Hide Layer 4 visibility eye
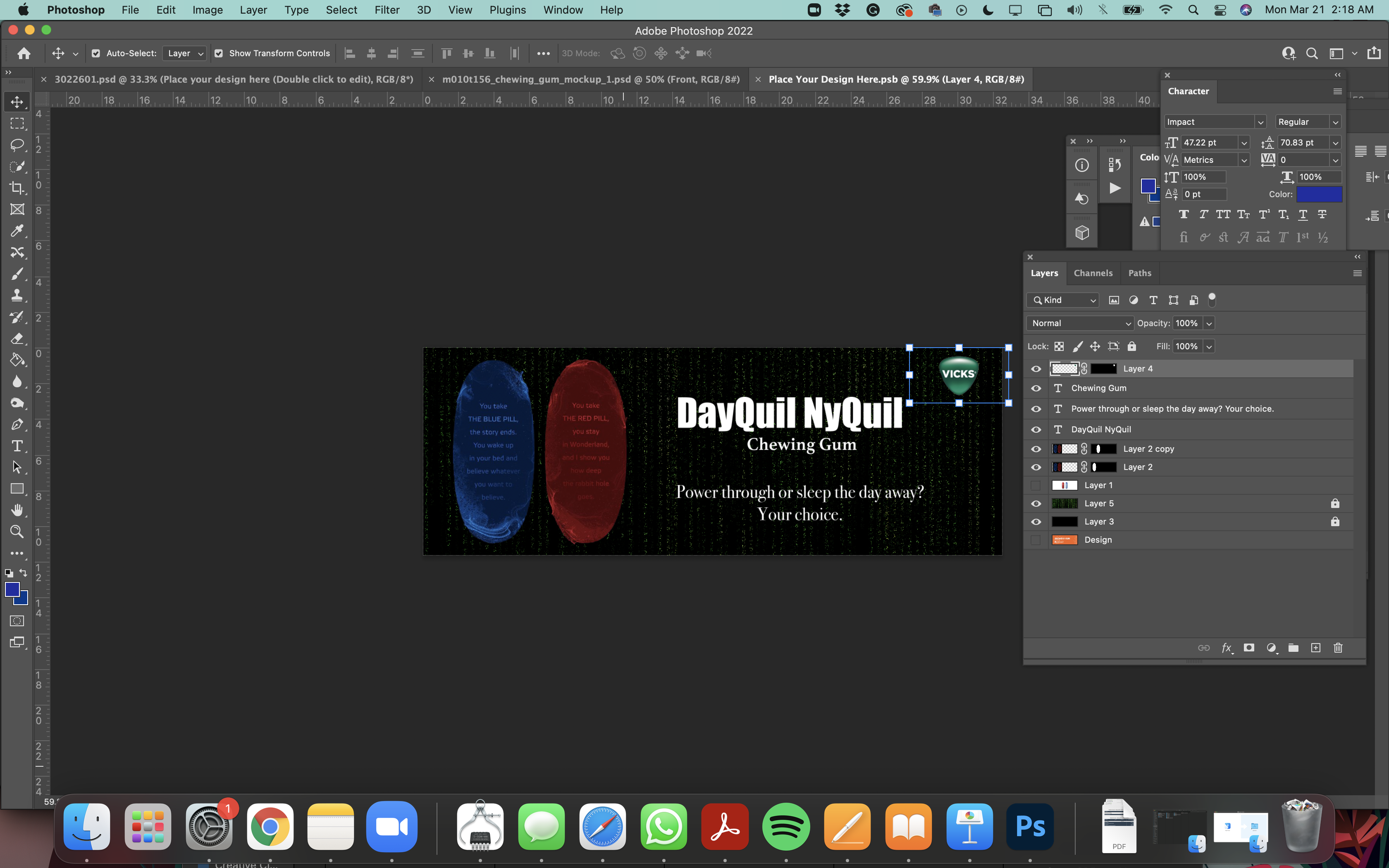Screen dimensions: 1389x868 tap(1036, 369)
